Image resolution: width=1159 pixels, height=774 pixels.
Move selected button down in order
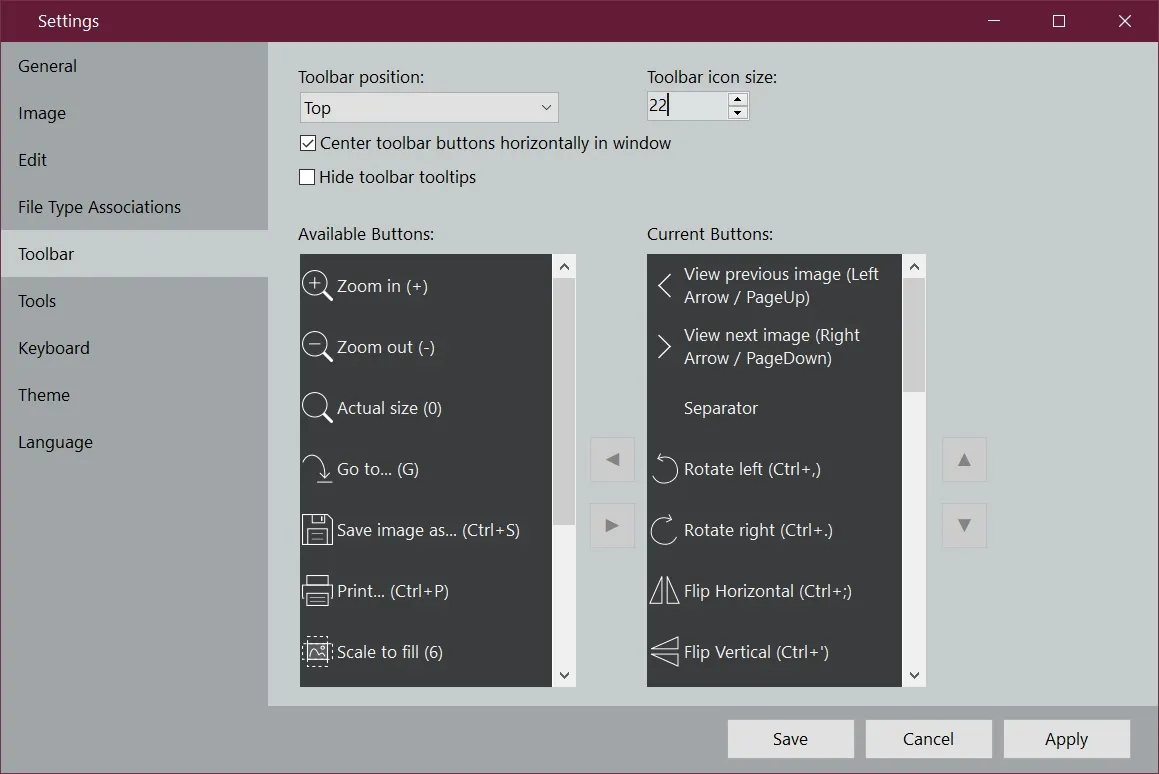pyautogui.click(x=965, y=526)
